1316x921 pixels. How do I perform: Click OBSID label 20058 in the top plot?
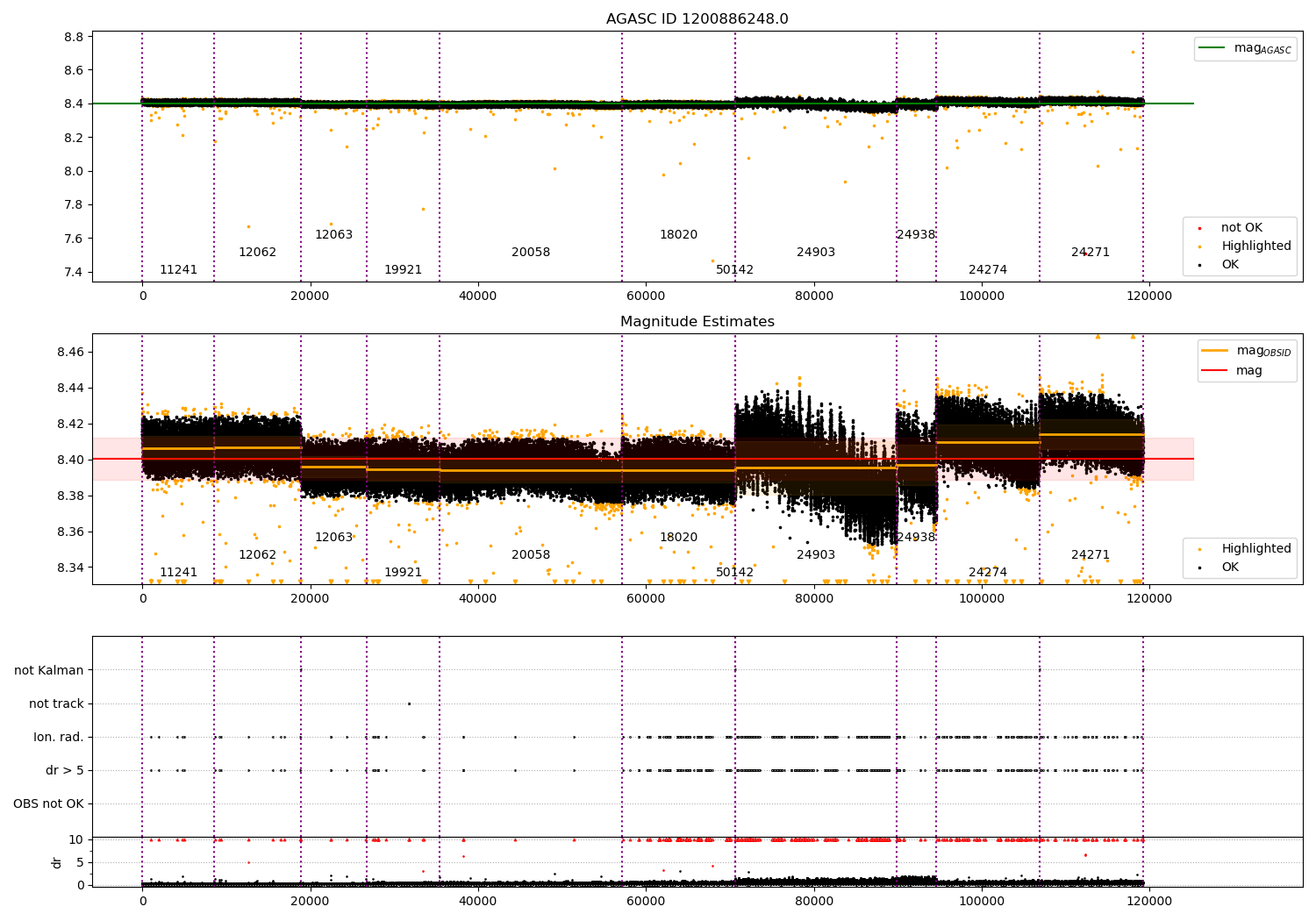click(531, 253)
